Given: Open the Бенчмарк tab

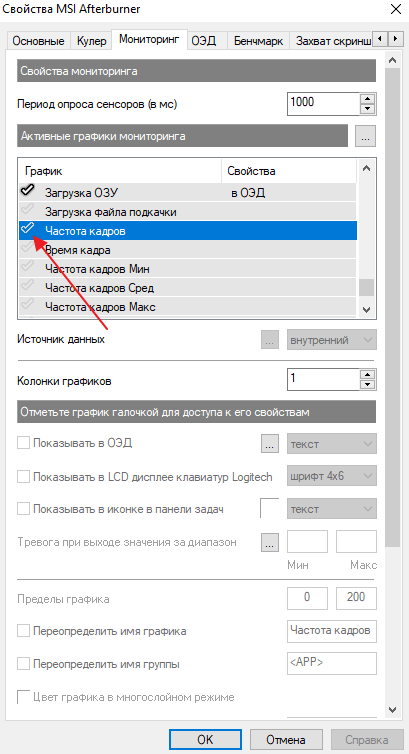Looking at the screenshot, I should pos(259,41).
